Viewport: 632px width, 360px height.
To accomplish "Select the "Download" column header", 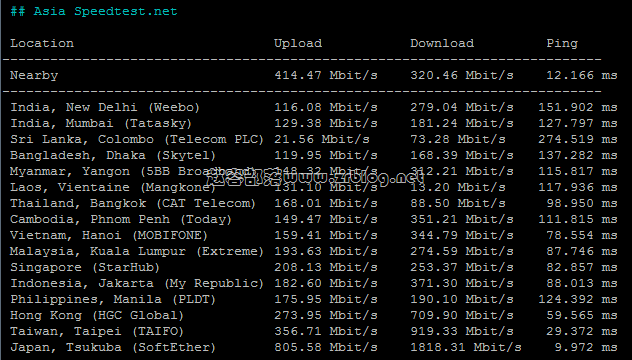I will [442, 43].
